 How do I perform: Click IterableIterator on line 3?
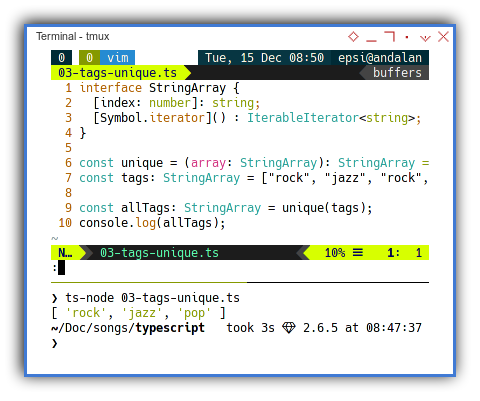tap(303, 118)
